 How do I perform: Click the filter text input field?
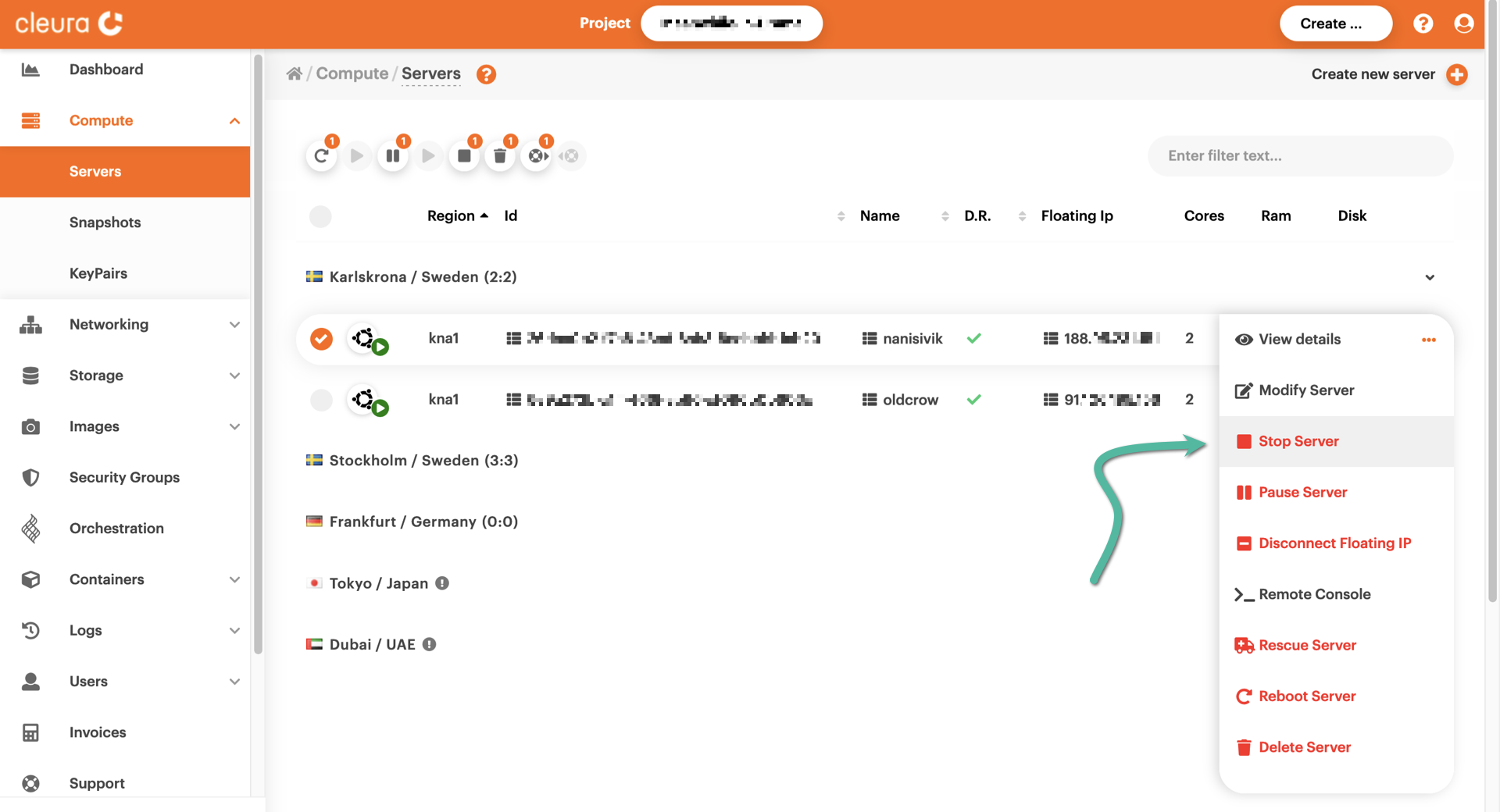point(1299,156)
